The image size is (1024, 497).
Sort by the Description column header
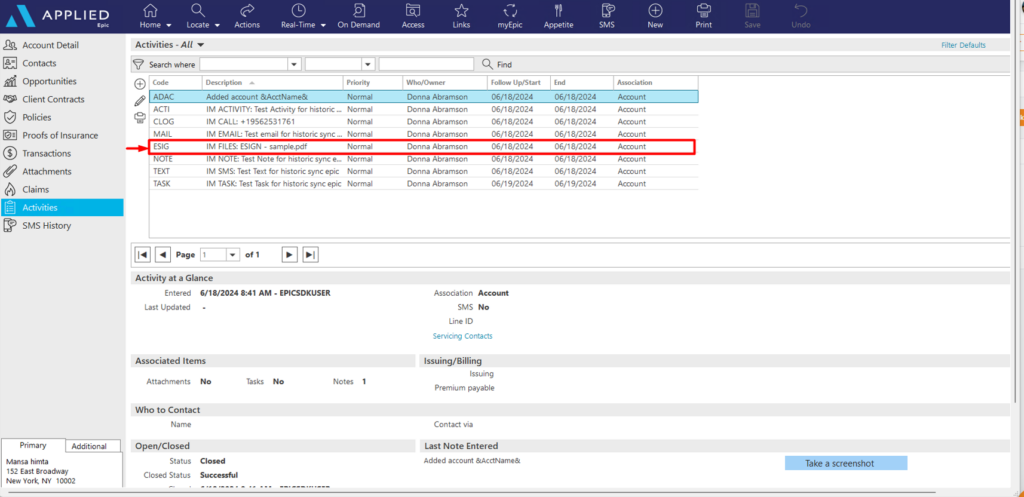(272, 82)
